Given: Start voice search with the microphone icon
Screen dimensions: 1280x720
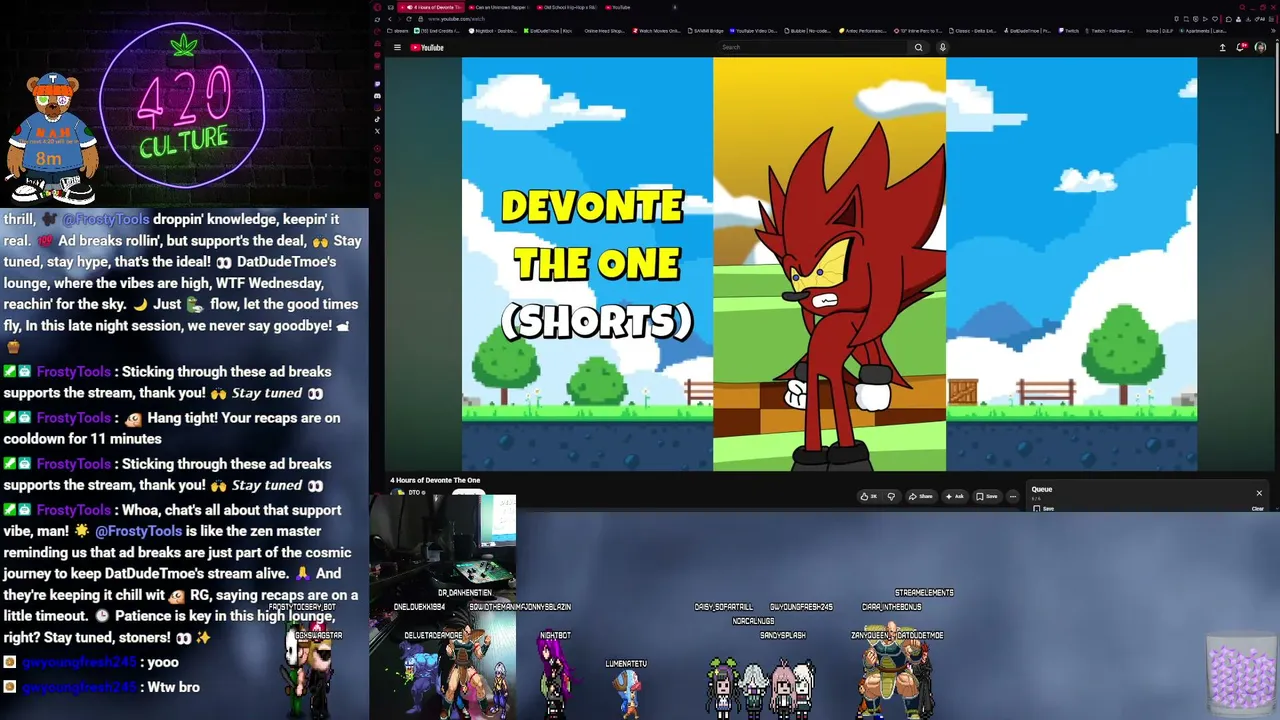Looking at the screenshot, I should pyautogui.click(x=942, y=47).
